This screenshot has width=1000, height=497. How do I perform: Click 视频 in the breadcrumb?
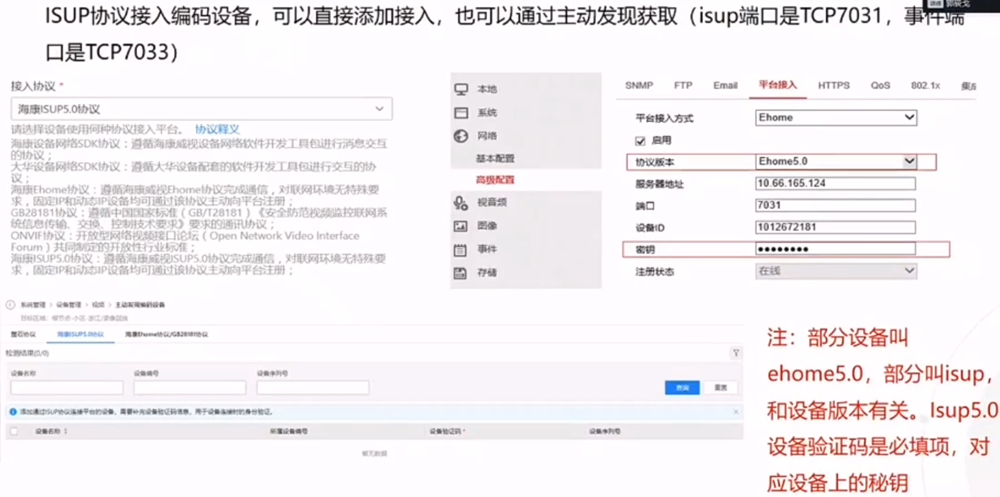[98, 305]
